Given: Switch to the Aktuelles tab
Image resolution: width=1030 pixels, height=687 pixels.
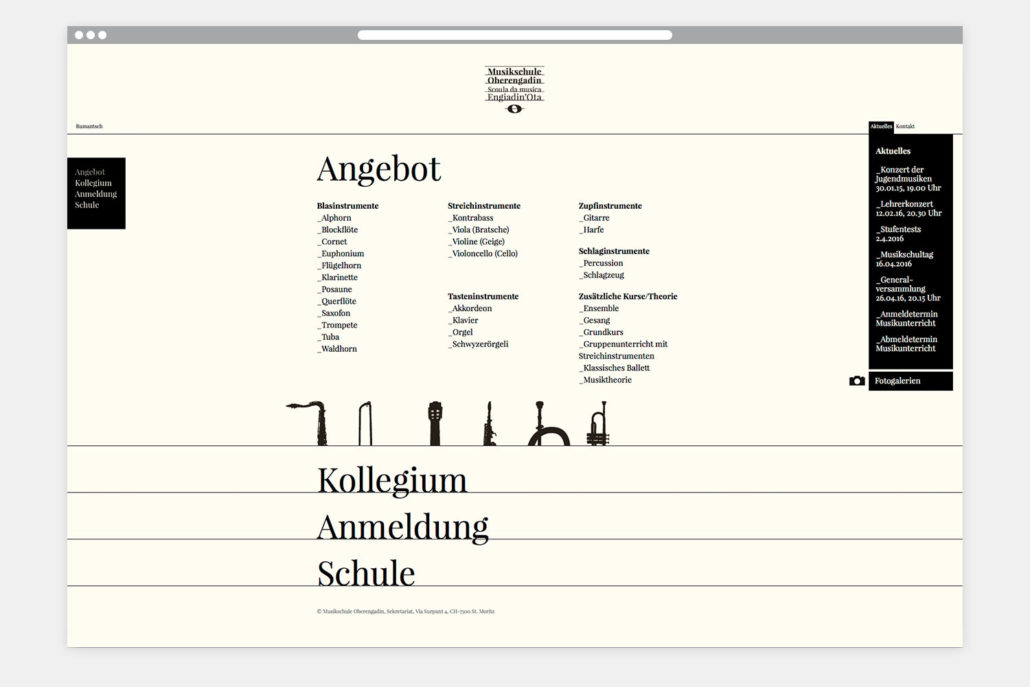Looking at the screenshot, I should pyautogui.click(x=881, y=126).
